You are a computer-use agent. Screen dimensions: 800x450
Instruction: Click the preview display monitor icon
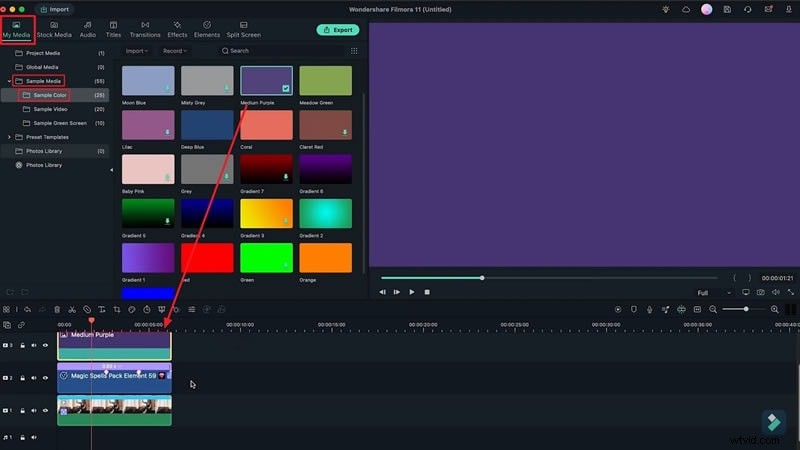[746, 292]
